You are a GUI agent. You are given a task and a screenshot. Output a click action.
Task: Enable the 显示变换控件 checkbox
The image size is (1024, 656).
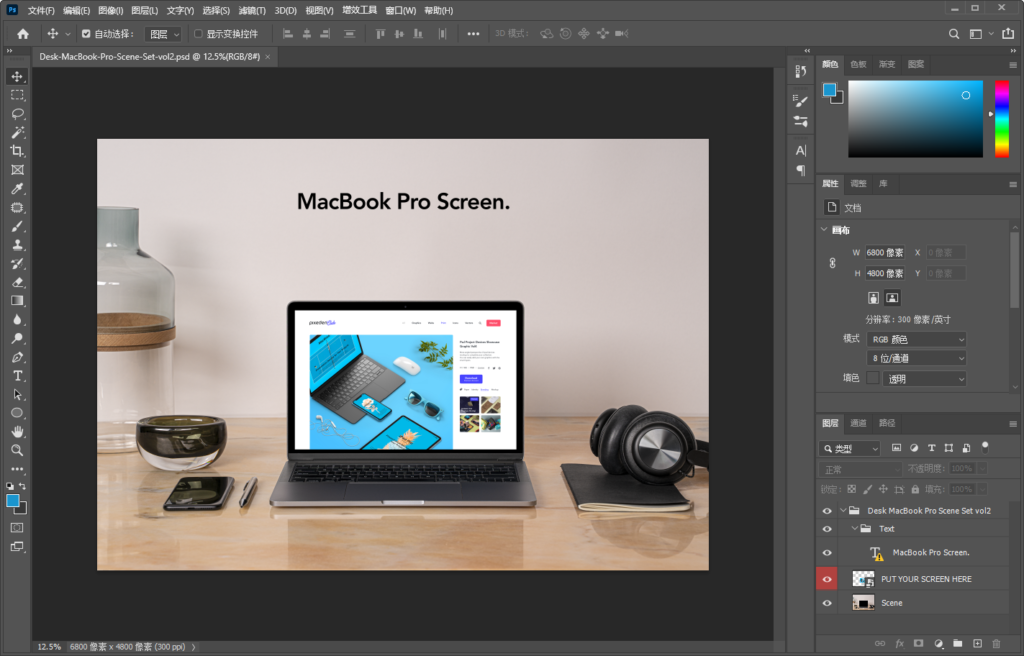click(x=198, y=34)
